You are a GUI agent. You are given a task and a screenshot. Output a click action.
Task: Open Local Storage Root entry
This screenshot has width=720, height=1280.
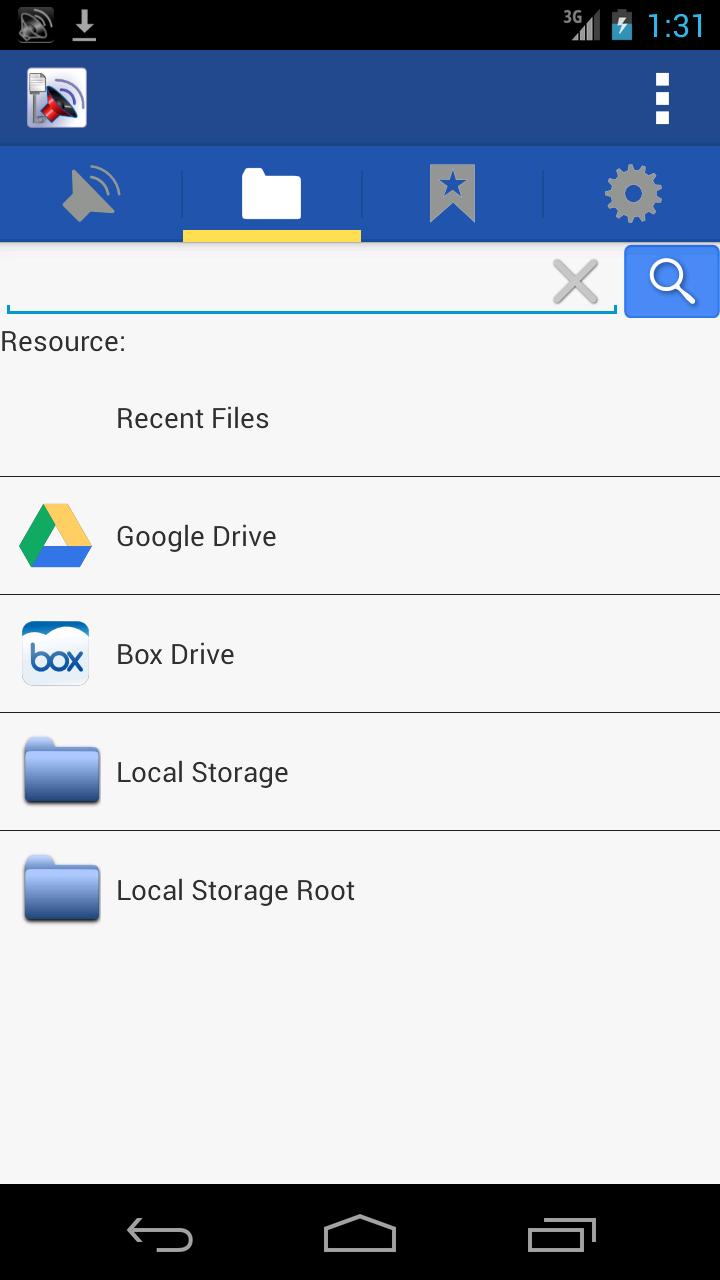pyautogui.click(x=236, y=890)
